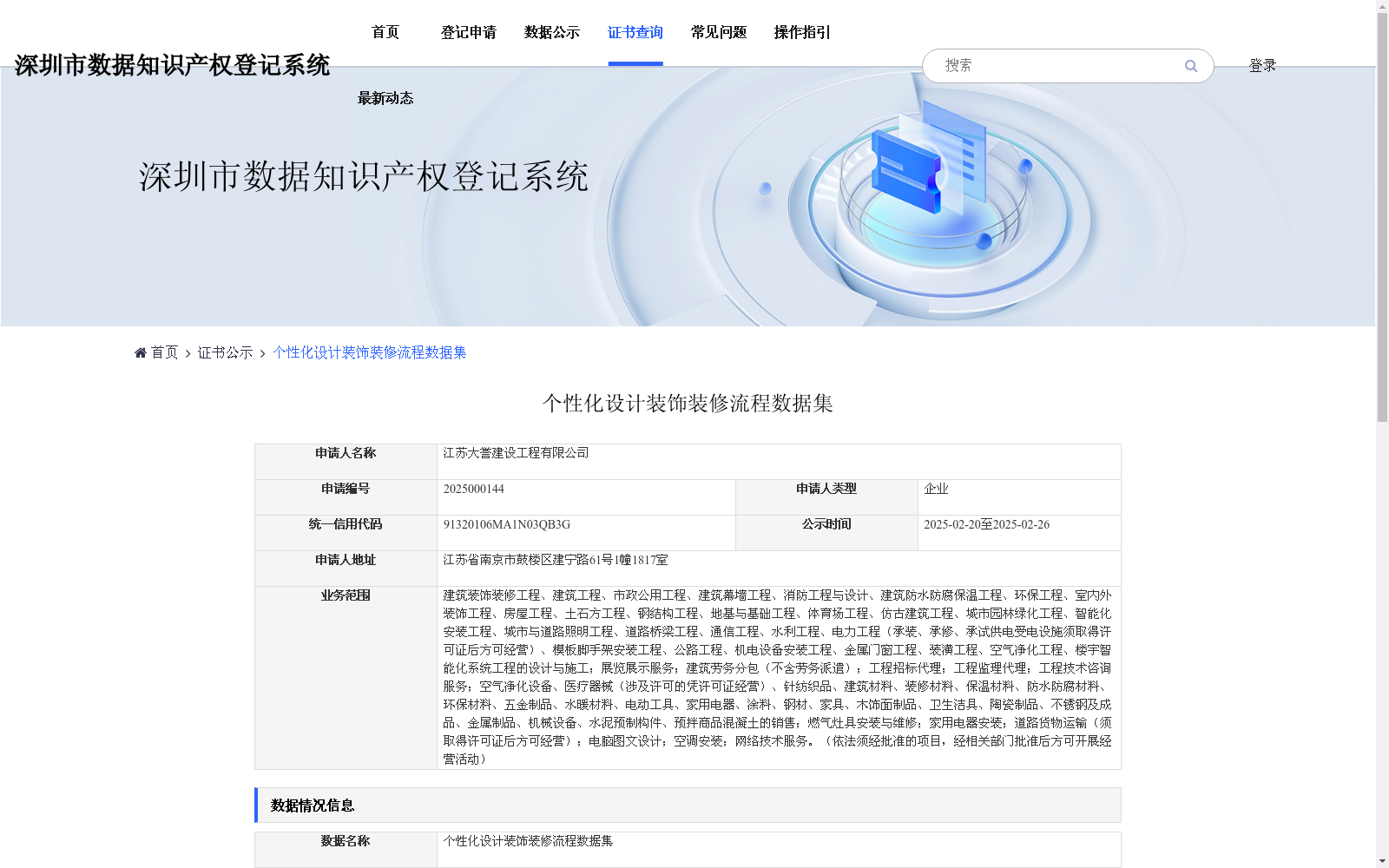Image resolution: width=1389 pixels, height=868 pixels.
Task: Click the business scope text starting 建筑装饰装修工程
Action: coord(777,677)
